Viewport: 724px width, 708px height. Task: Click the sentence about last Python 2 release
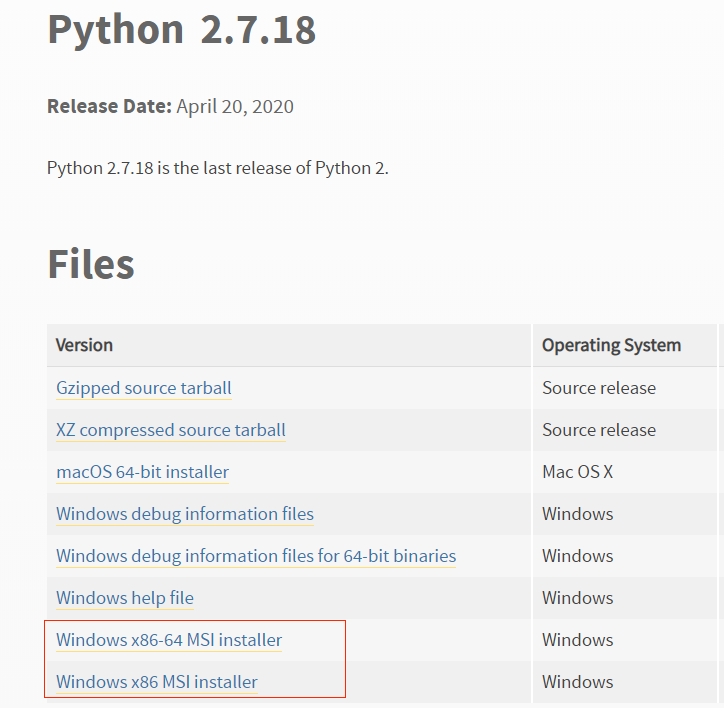[x=217, y=168]
